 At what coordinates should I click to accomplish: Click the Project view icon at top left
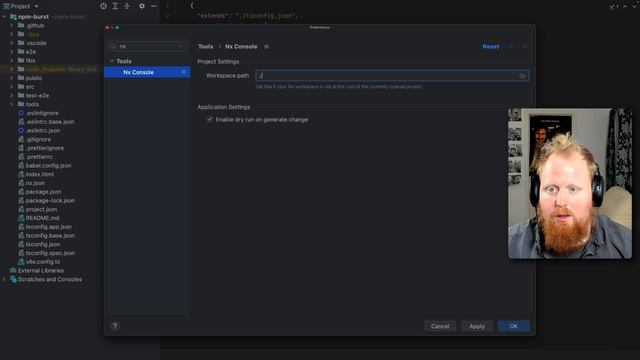[x=6, y=6]
